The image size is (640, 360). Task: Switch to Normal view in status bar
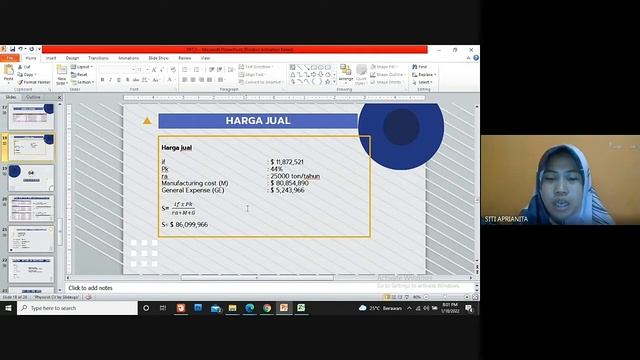point(387,297)
